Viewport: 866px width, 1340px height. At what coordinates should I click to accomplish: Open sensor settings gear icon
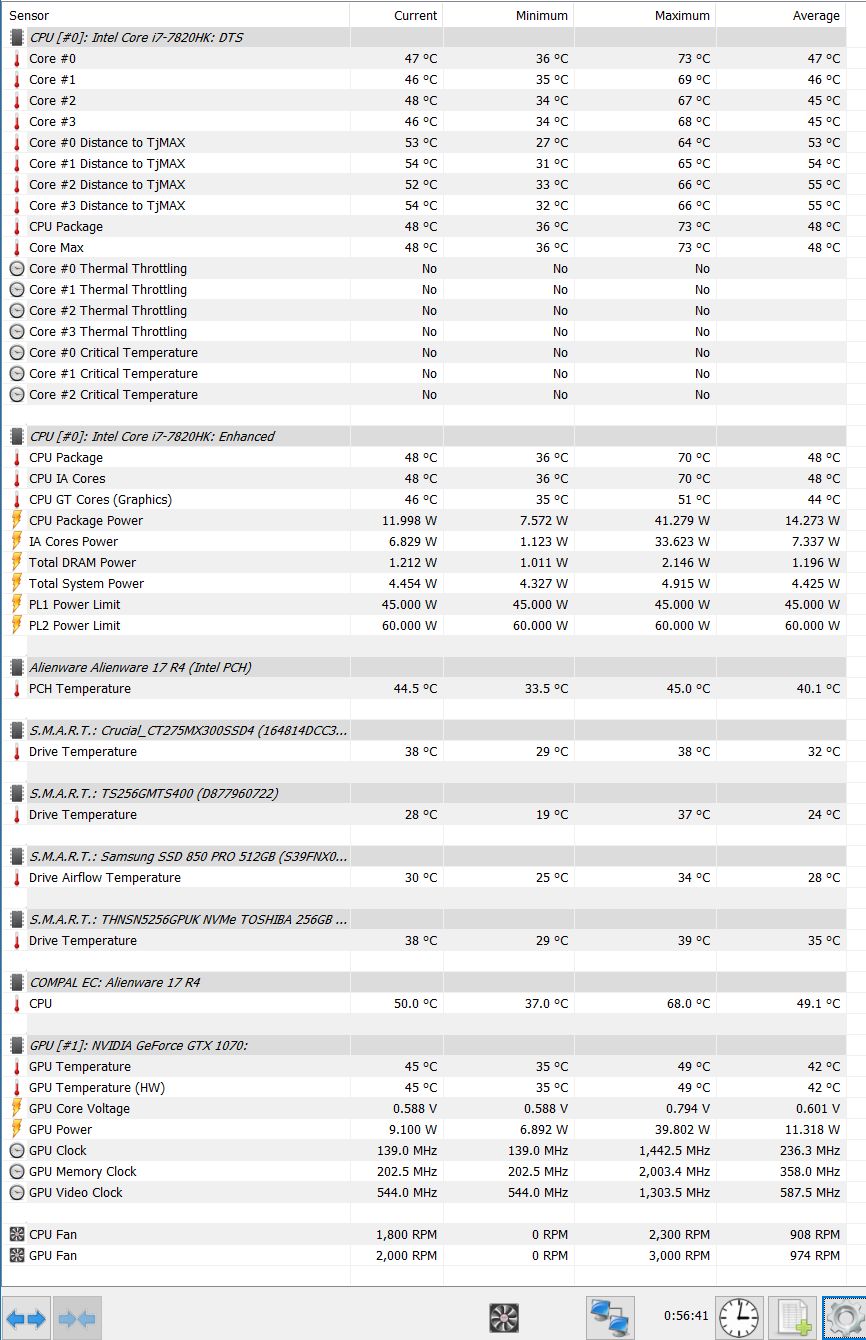(x=845, y=1318)
